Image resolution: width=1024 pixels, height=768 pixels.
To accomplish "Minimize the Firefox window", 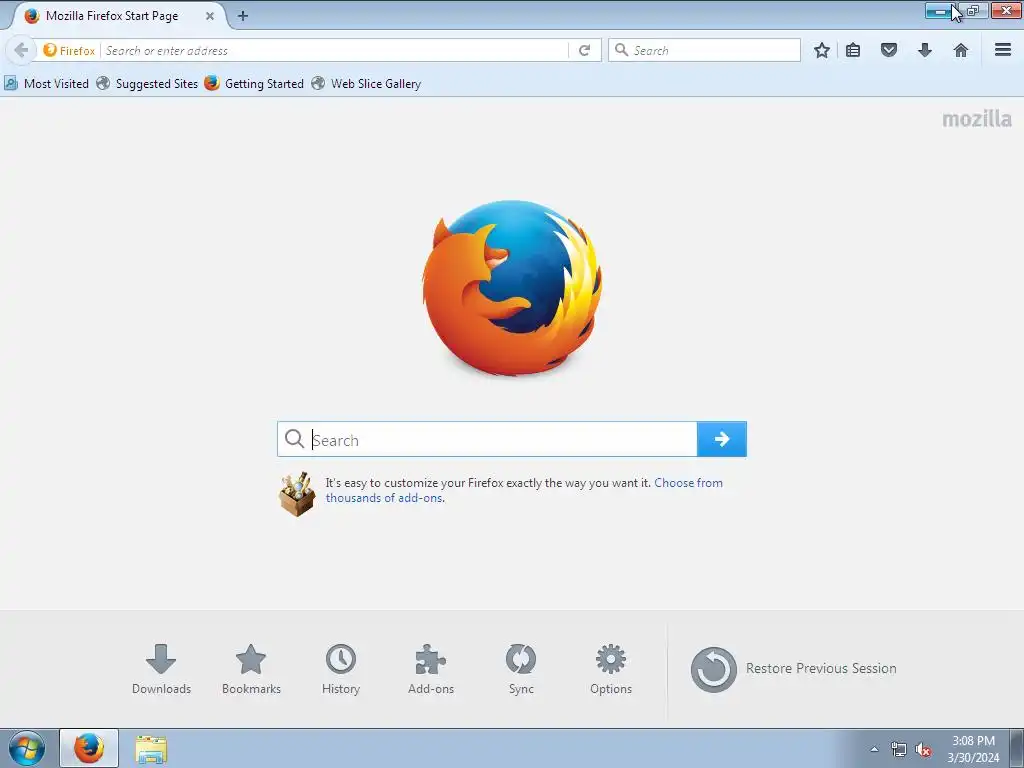I will (939, 11).
